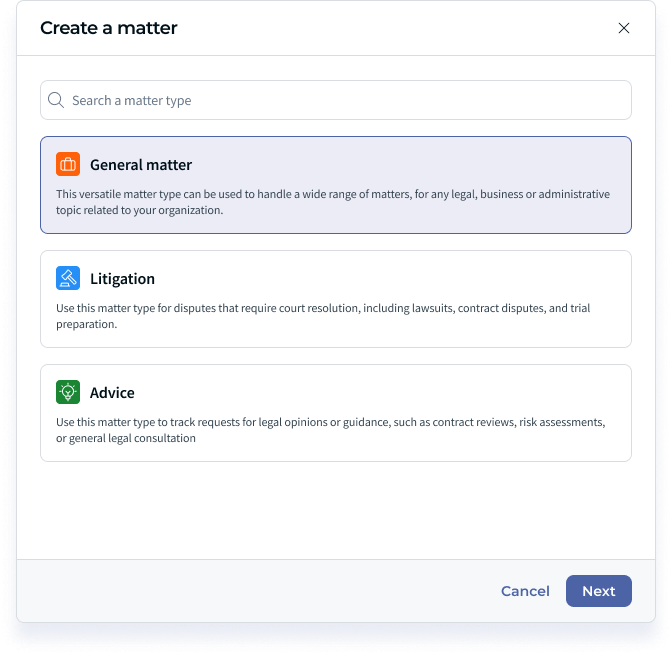672x655 pixels.
Task: Click the magnifying glass search icon
Action: [x=56, y=100]
